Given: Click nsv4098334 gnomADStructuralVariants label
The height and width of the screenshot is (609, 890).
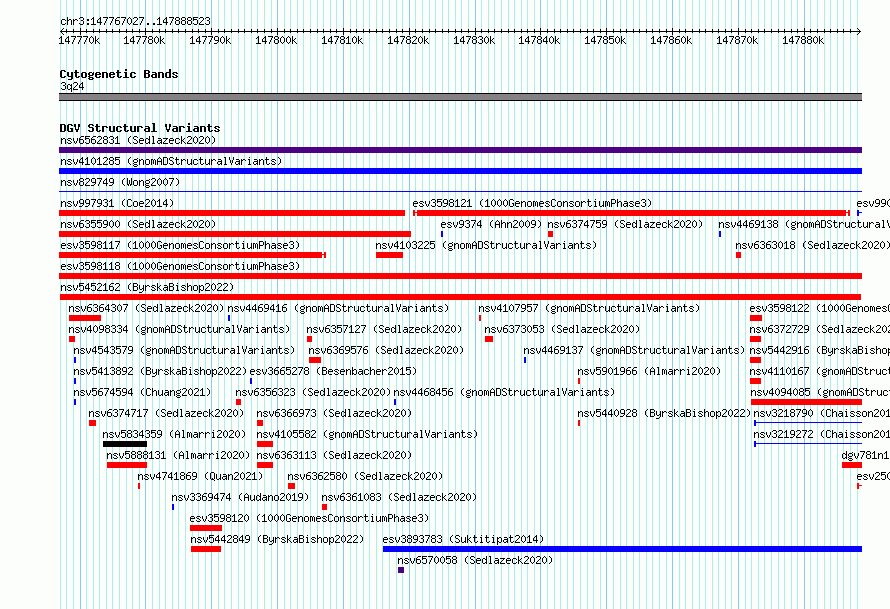Looking at the screenshot, I should (179, 329).
